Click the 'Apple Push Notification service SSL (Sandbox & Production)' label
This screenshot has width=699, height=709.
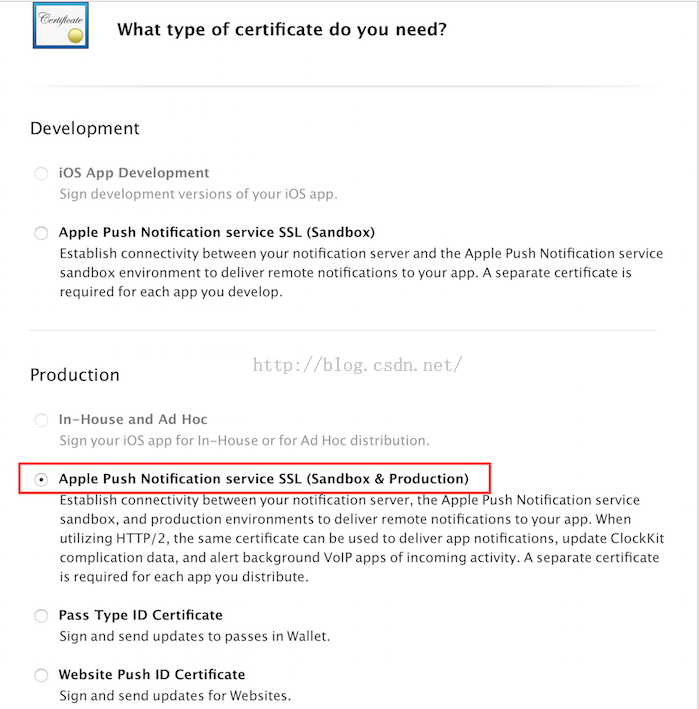263,479
